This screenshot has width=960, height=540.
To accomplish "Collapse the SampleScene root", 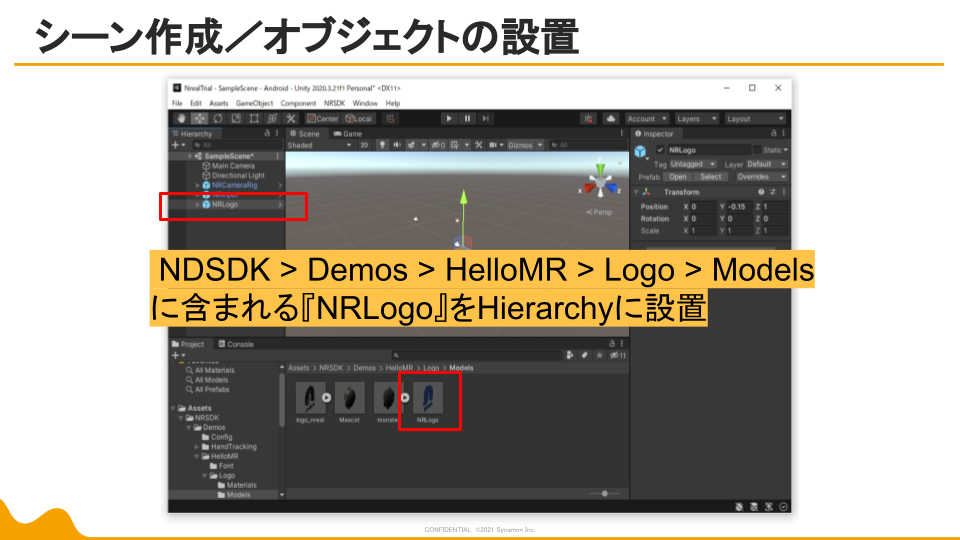I will pos(190,156).
